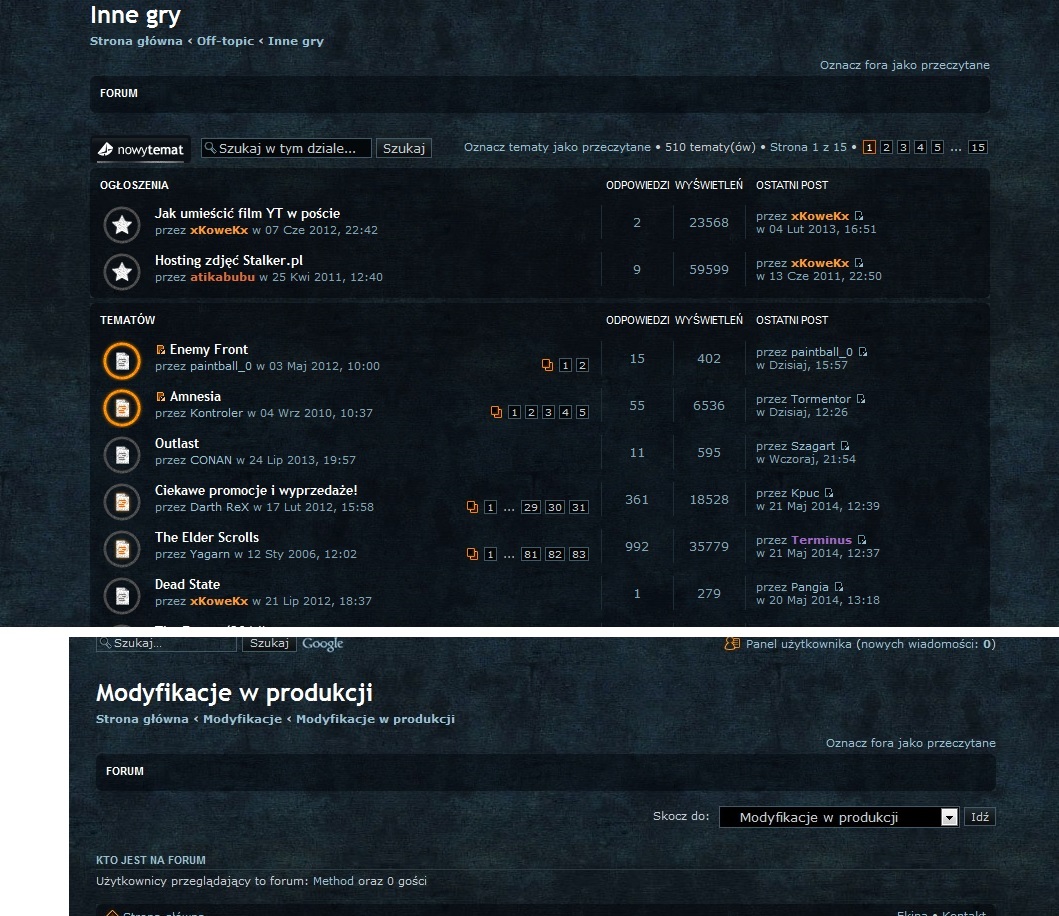Image resolution: width=1059 pixels, height=916 pixels.
Task: View latest post icon by Kpuc
Action: point(829,492)
